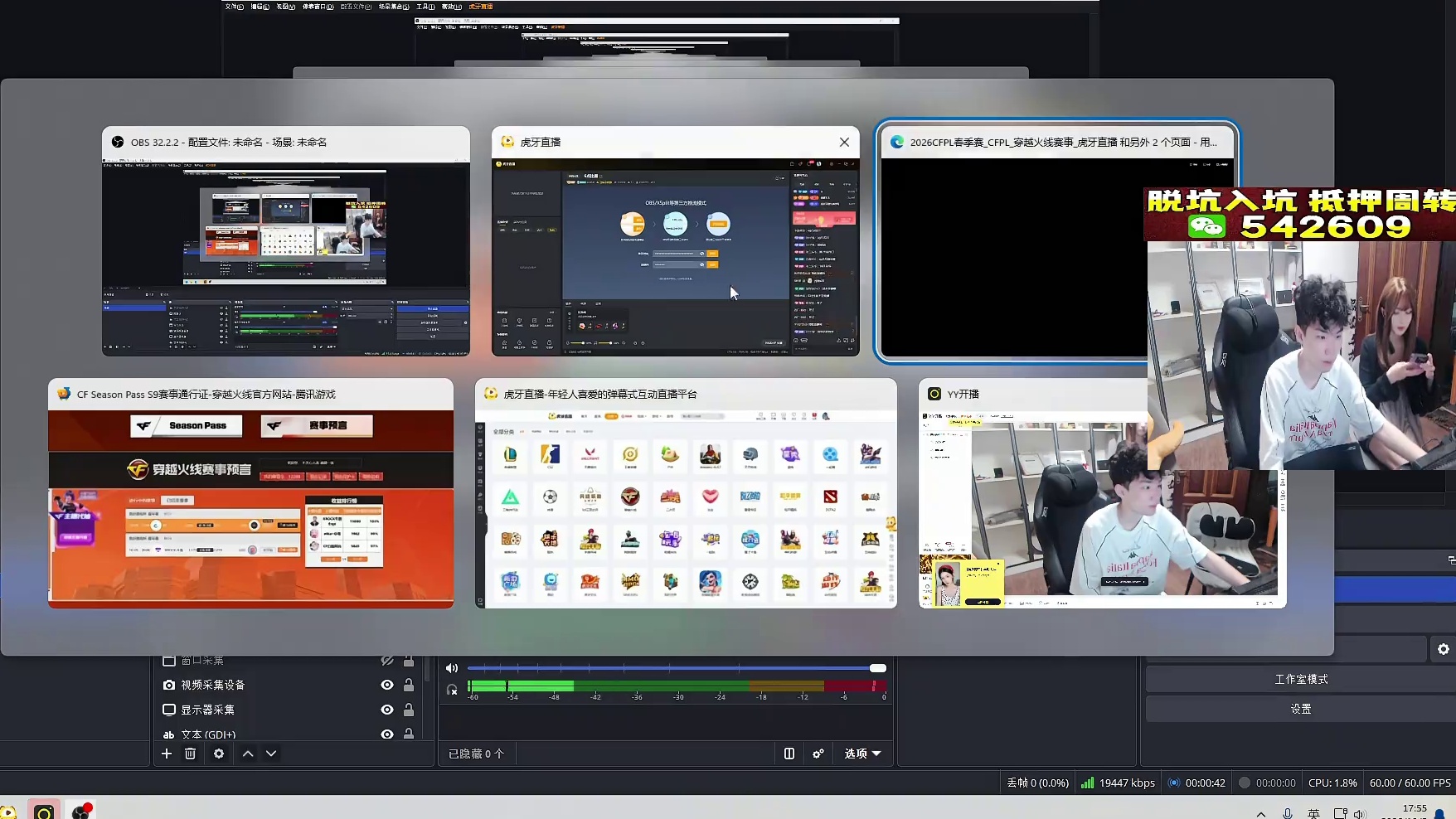The height and width of the screenshot is (819, 1456).
Task: Open the volume icon in the system tray
Action: pos(1360,814)
